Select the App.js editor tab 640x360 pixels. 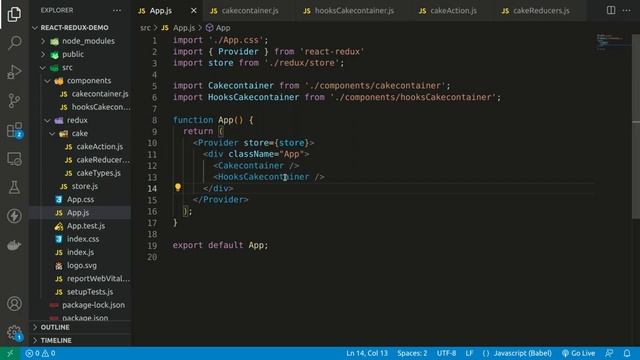point(161,11)
